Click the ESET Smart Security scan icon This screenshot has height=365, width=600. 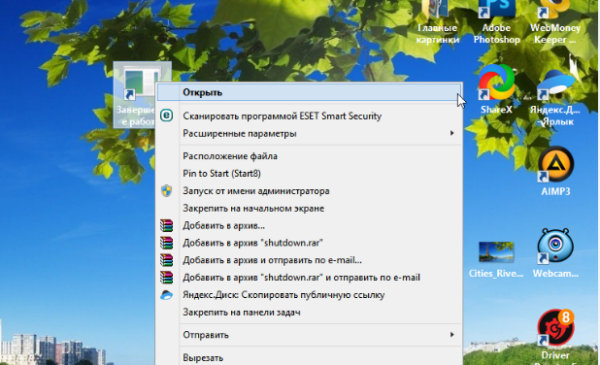(x=166, y=116)
